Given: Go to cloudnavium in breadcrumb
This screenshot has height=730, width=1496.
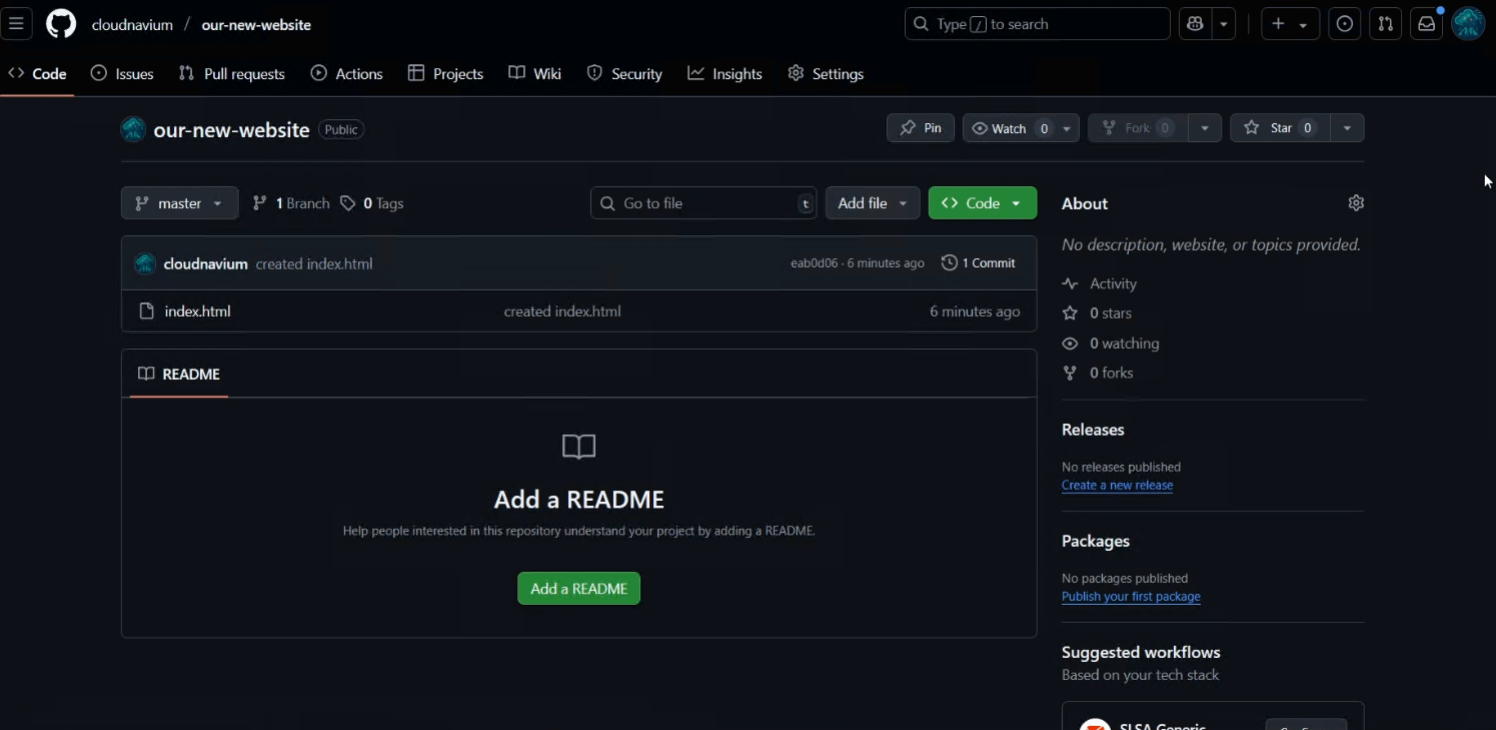Looking at the screenshot, I should click(132, 24).
